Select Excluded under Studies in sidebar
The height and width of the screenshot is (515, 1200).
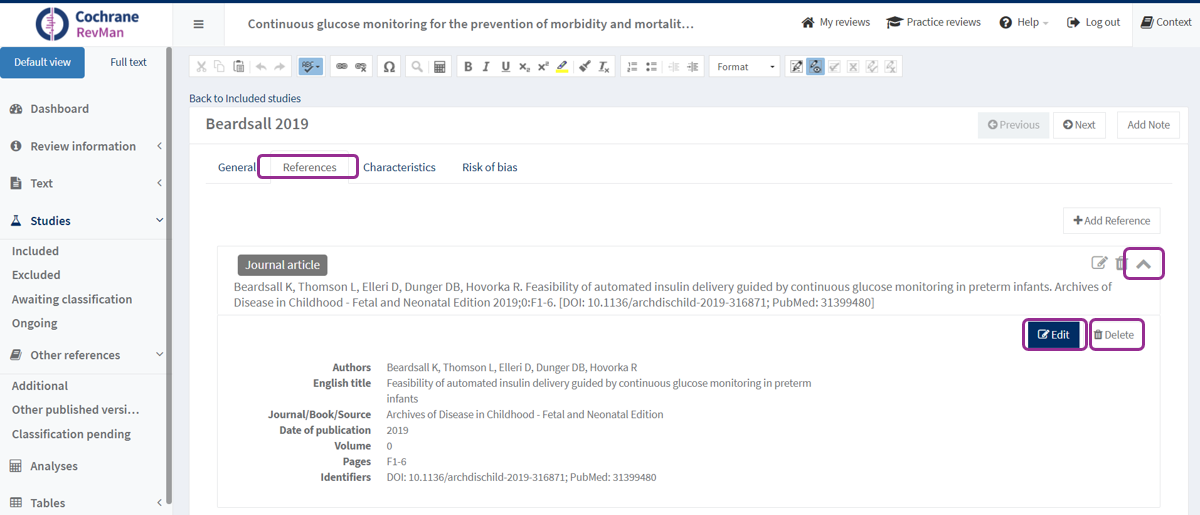click(x=36, y=275)
